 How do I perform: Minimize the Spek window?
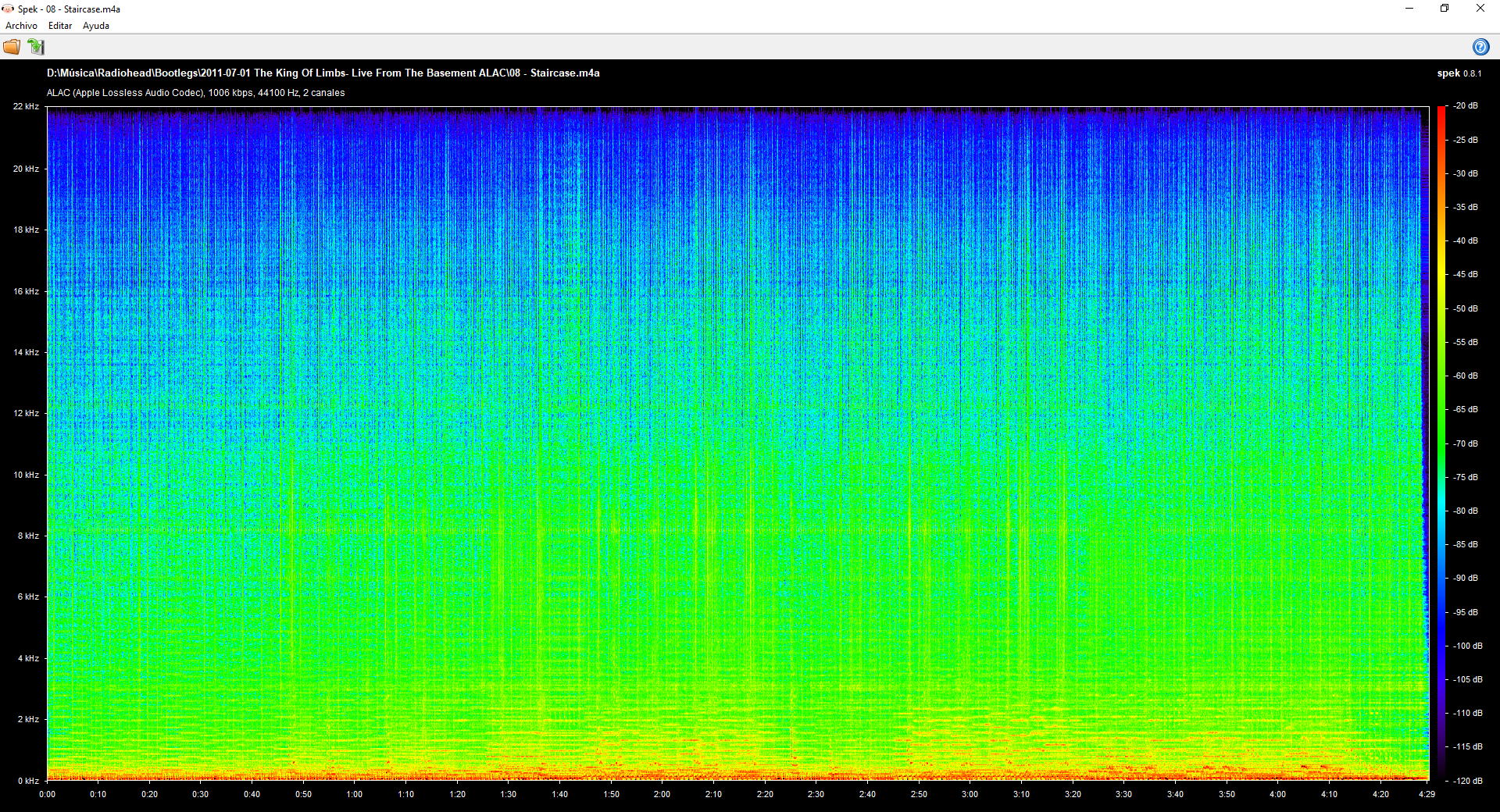[1409, 9]
